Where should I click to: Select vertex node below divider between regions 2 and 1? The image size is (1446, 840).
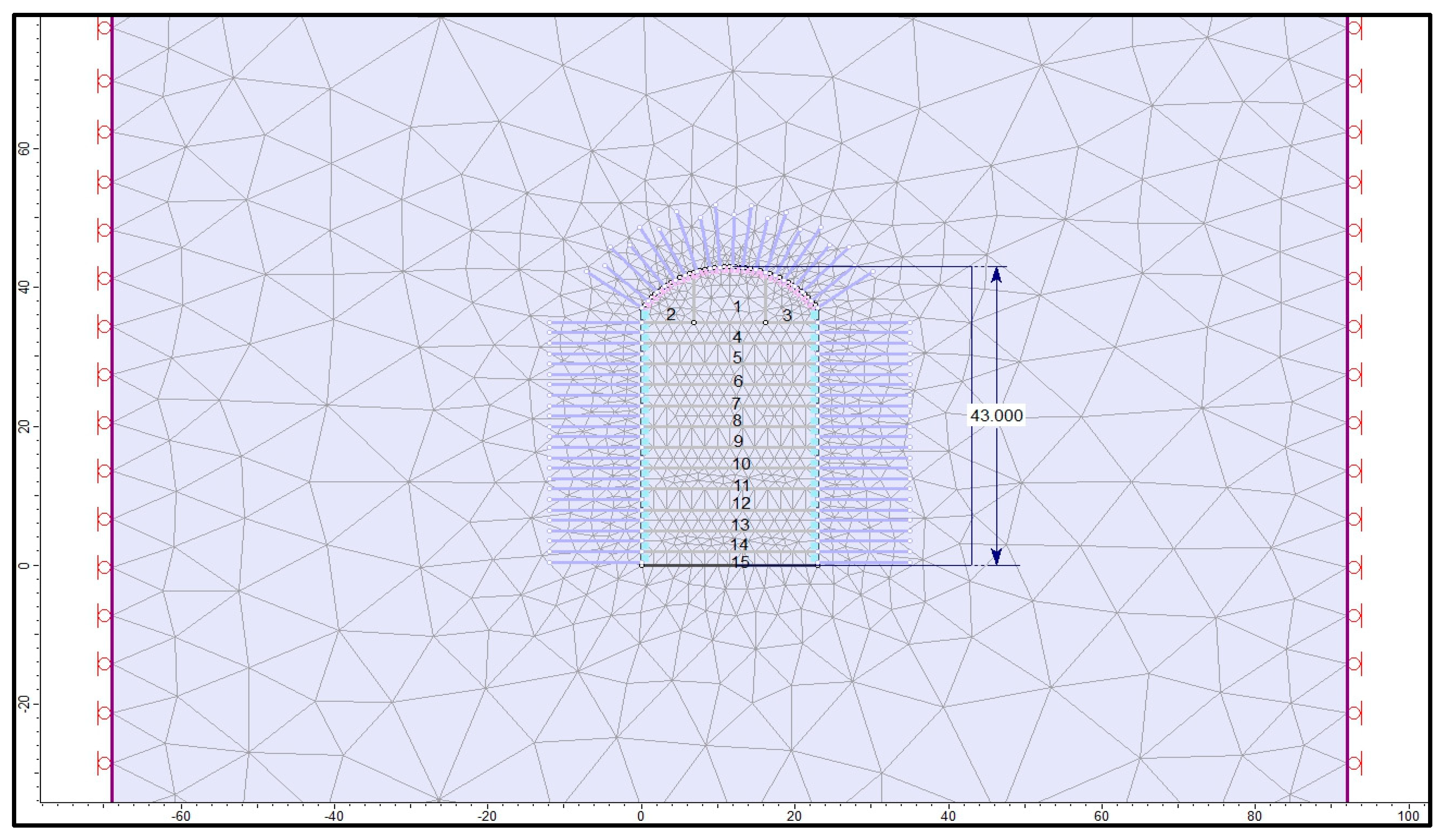(694, 322)
